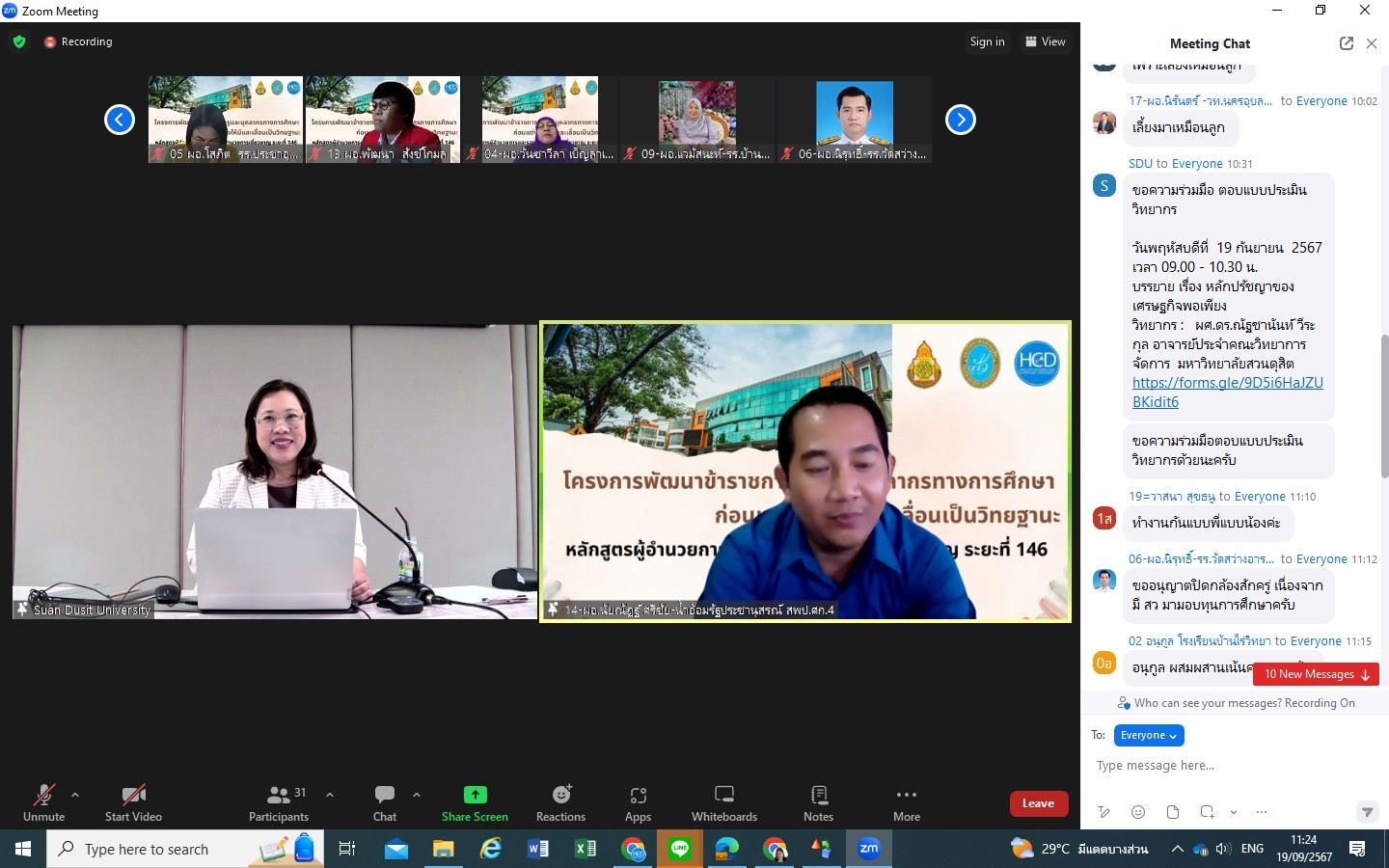Open audio options arrow beside Unmute
The height and width of the screenshot is (868, 1389).
(75, 795)
